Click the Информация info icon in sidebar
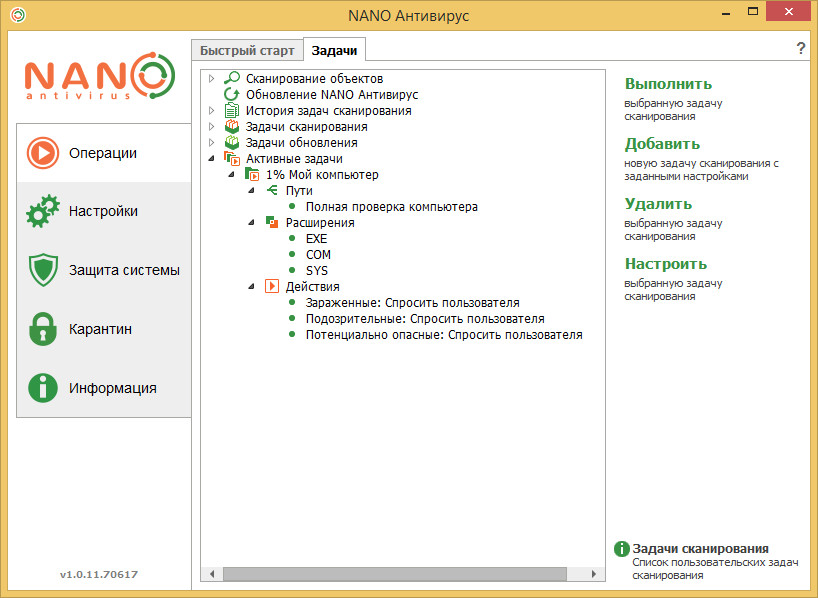The height and width of the screenshot is (598, 818). (x=43, y=388)
